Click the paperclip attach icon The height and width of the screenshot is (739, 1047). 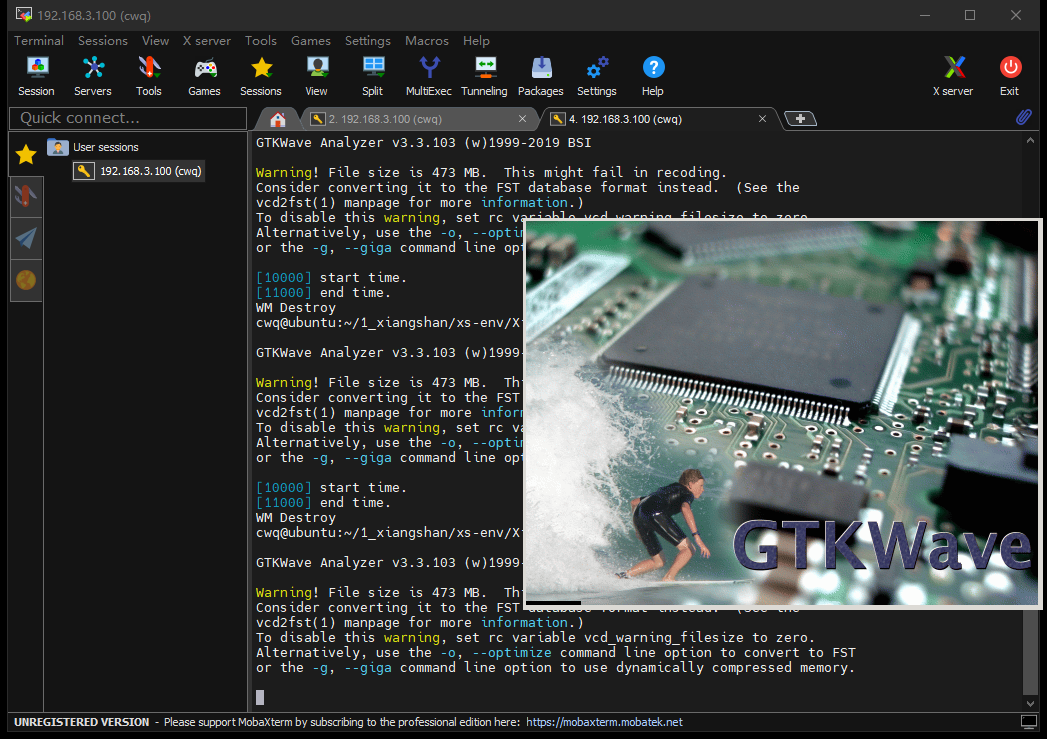pos(1024,117)
